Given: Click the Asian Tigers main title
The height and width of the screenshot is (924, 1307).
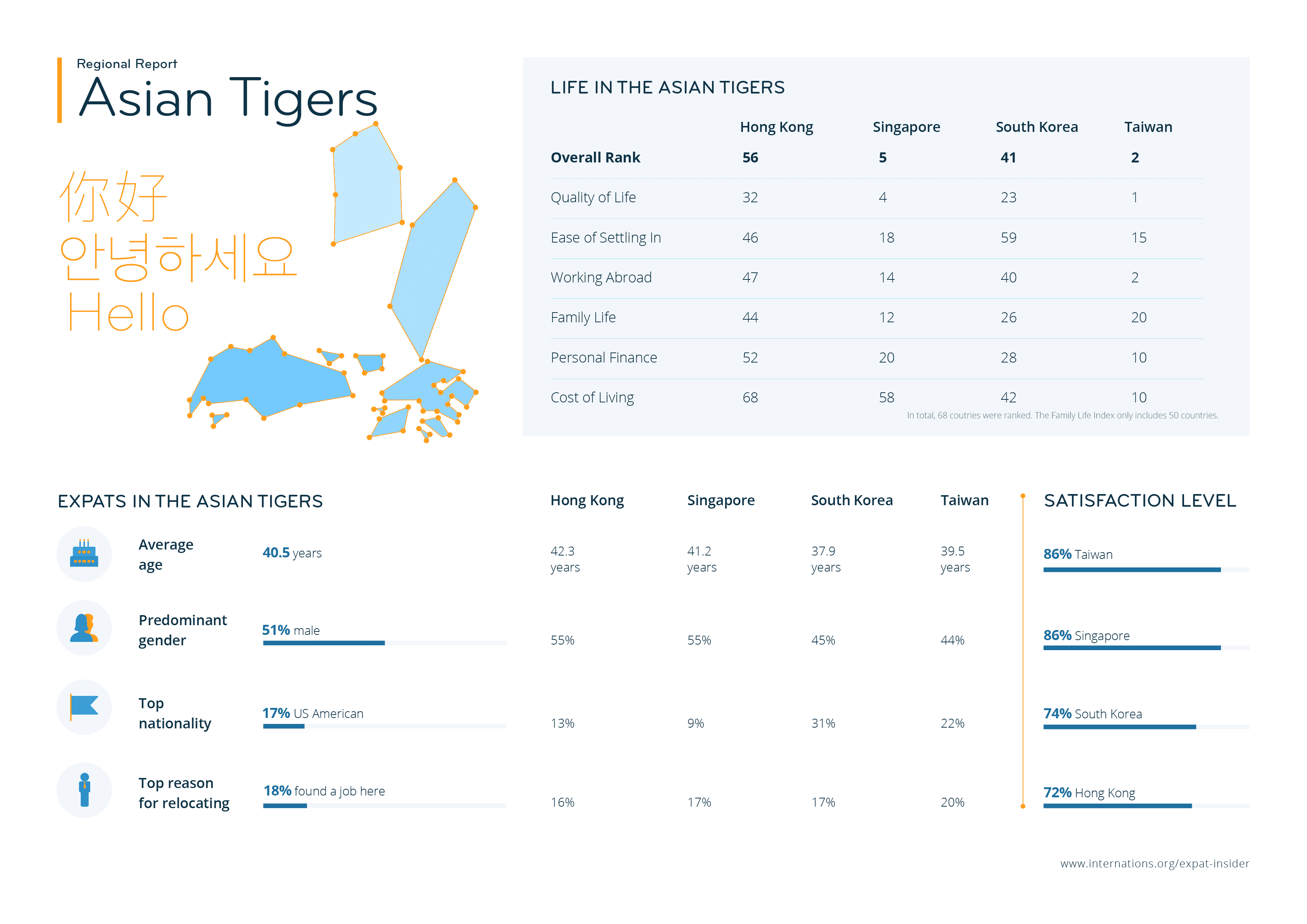Looking at the screenshot, I should [x=228, y=98].
